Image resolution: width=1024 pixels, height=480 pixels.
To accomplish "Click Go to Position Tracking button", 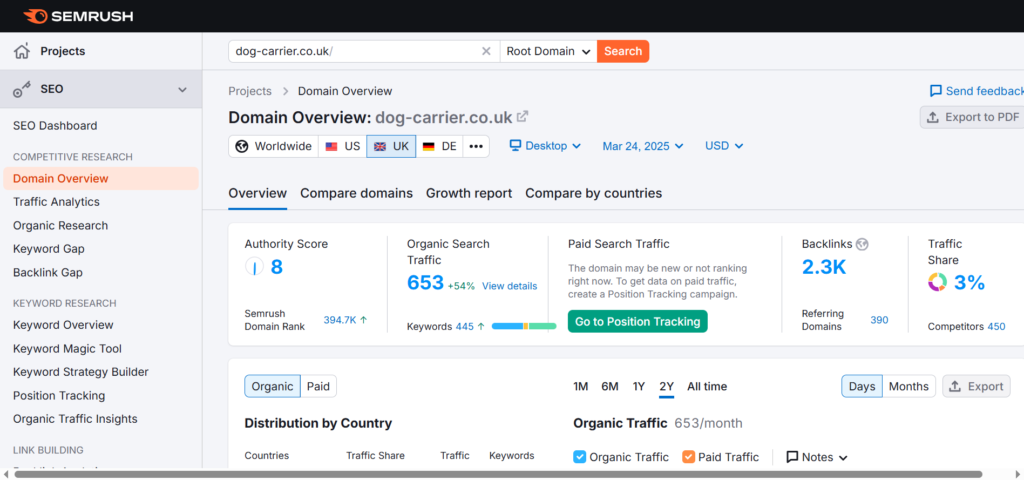I will click(x=637, y=321).
